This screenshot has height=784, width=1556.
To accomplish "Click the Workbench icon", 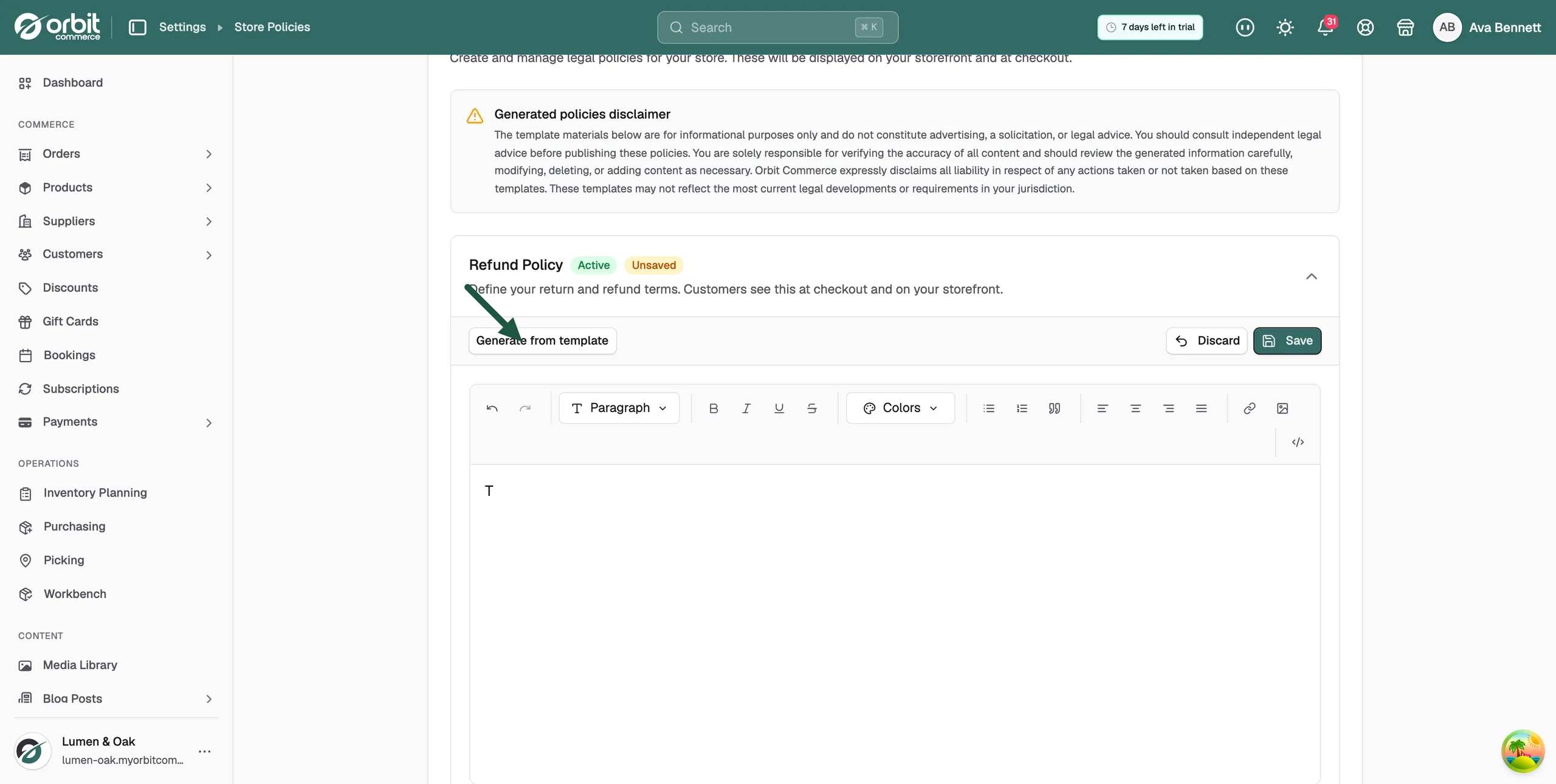I will pyautogui.click(x=25, y=594).
